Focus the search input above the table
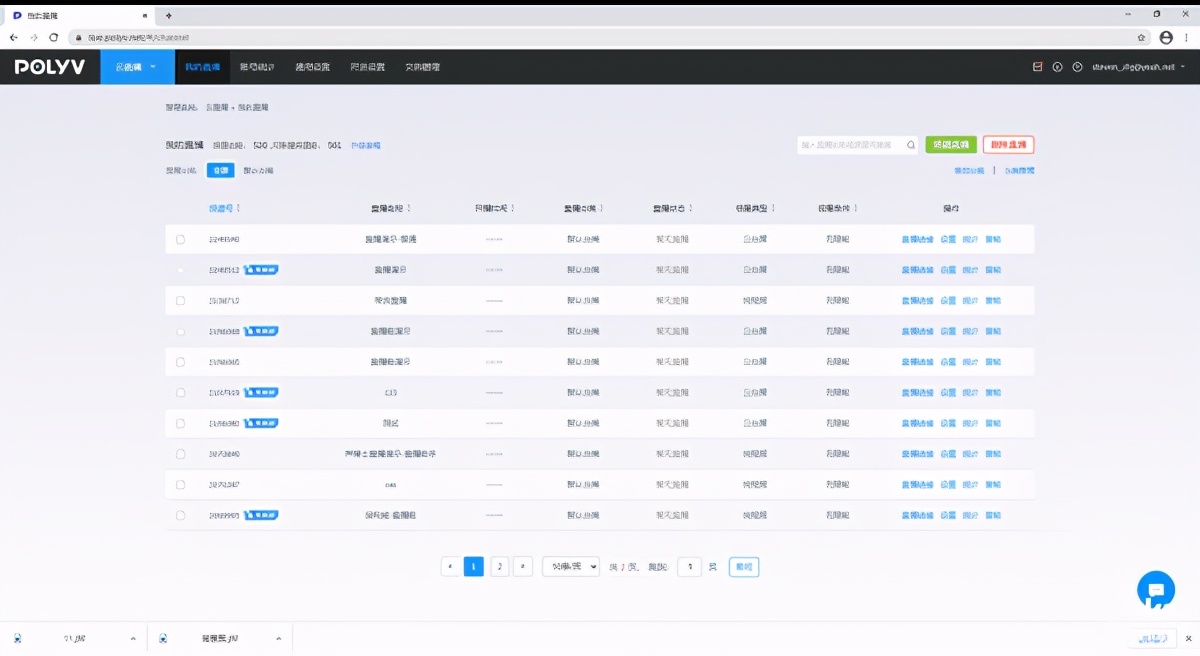This screenshot has height=656, width=1200. pyautogui.click(x=850, y=145)
